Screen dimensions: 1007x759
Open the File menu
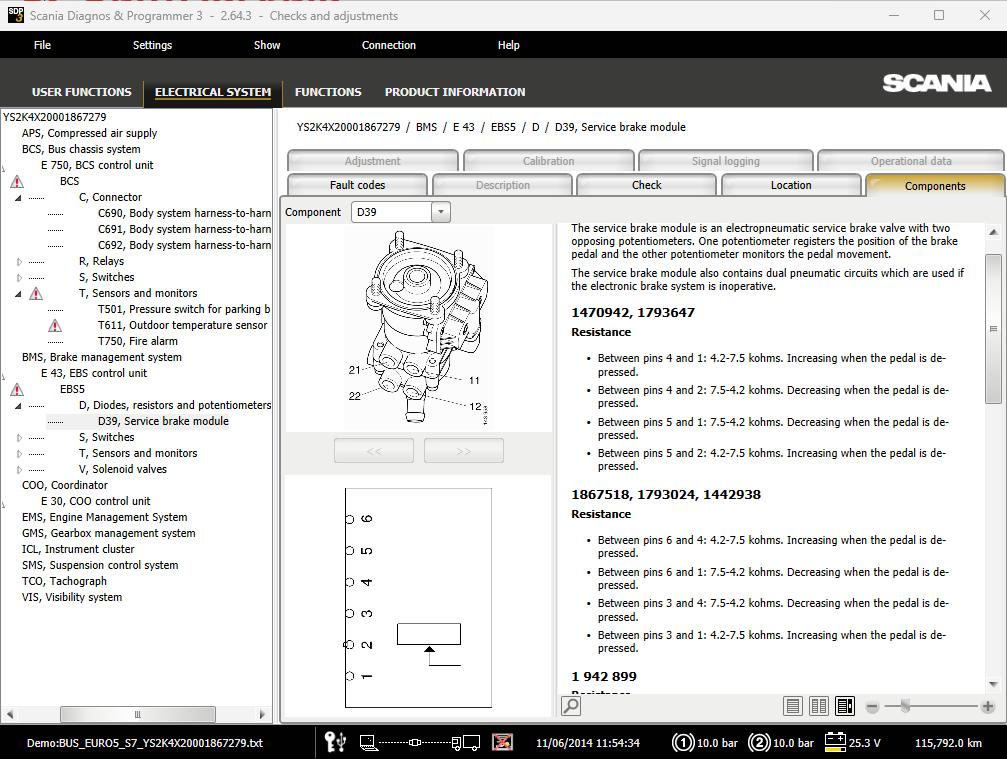click(x=42, y=45)
